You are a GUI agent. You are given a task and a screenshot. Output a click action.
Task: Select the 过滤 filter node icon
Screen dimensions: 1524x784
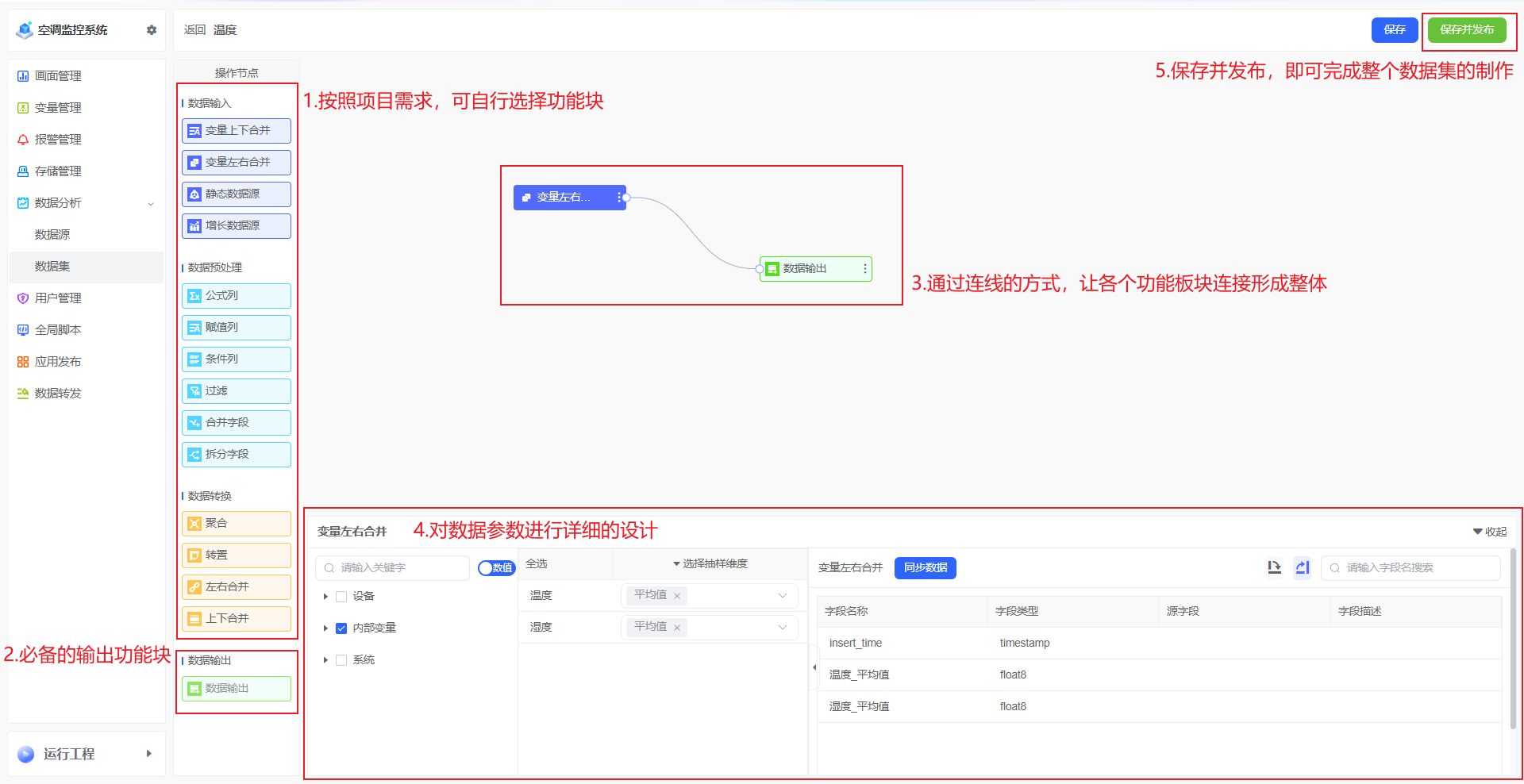click(194, 391)
